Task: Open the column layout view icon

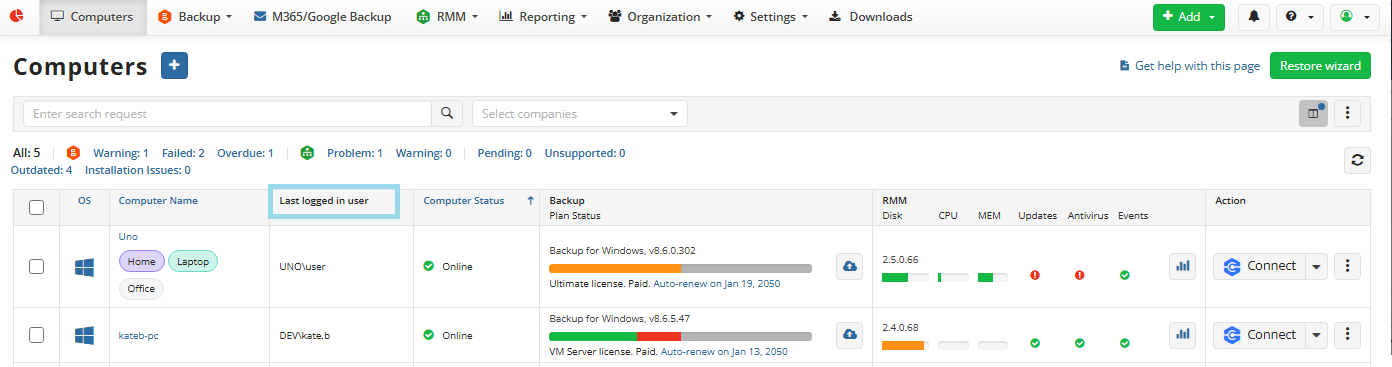Action: pyautogui.click(x=1313, y=114)
